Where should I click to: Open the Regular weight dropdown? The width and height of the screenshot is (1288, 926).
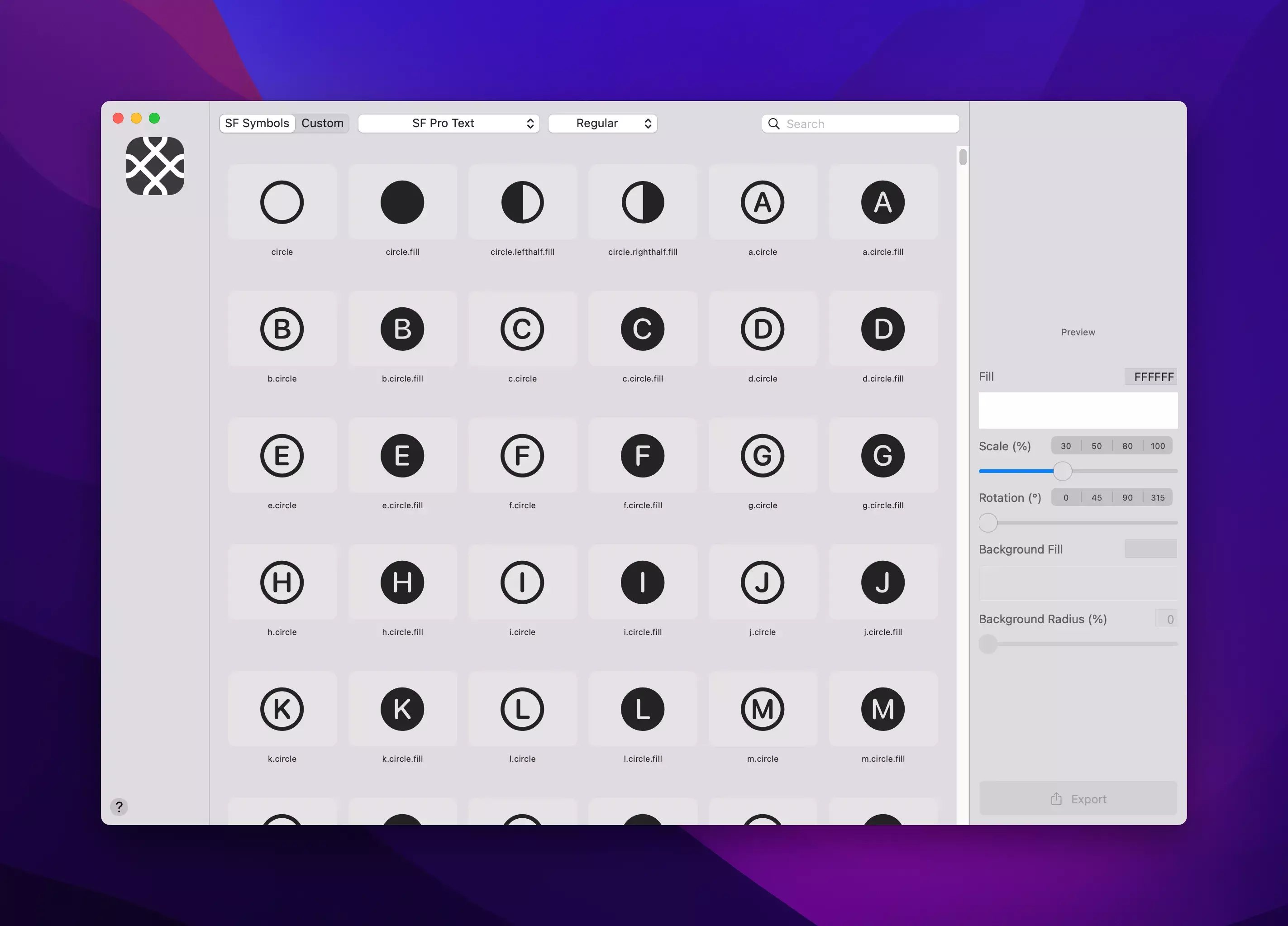click(x=602, y=123)
